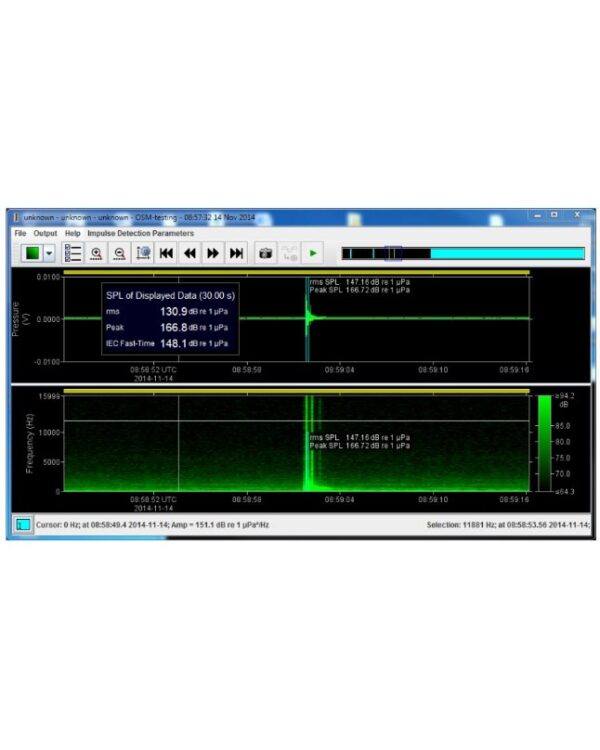The width and height of the screenshot is (600, 750).
Task: Click the zoom to selection icon
Action: coord(143,254)
